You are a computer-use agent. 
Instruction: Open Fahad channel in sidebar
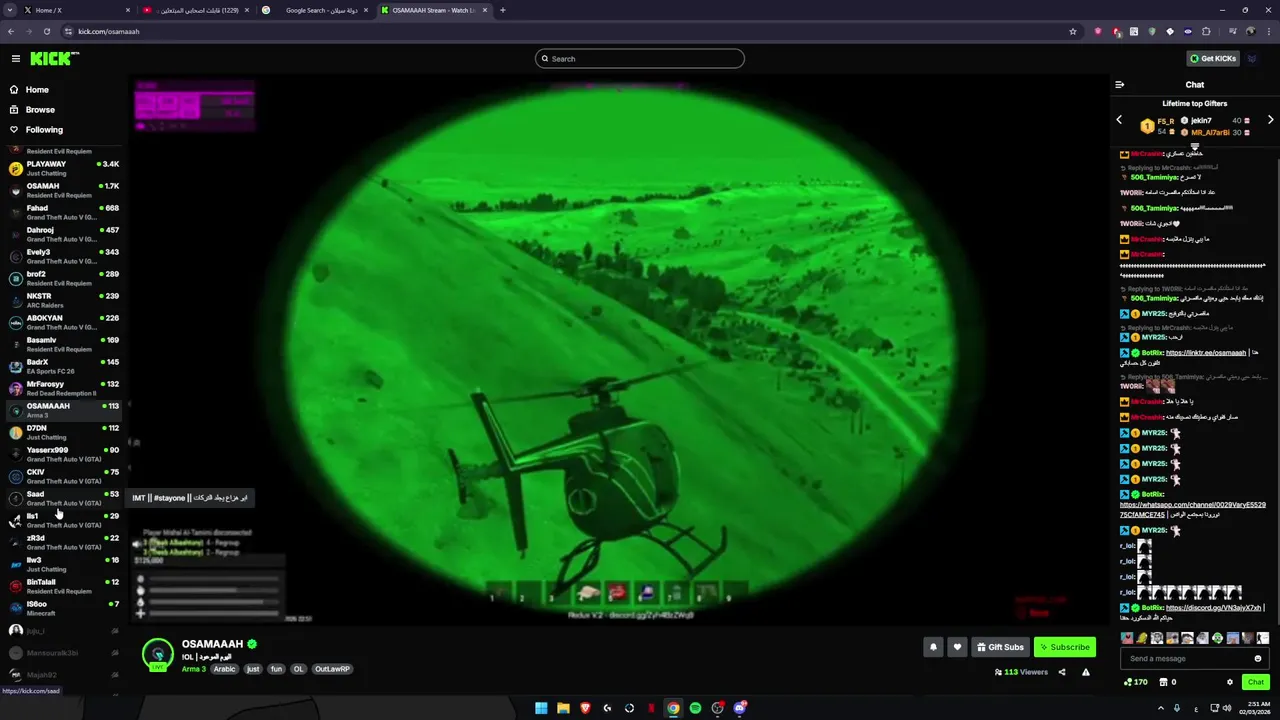click(x=64, y=212)
